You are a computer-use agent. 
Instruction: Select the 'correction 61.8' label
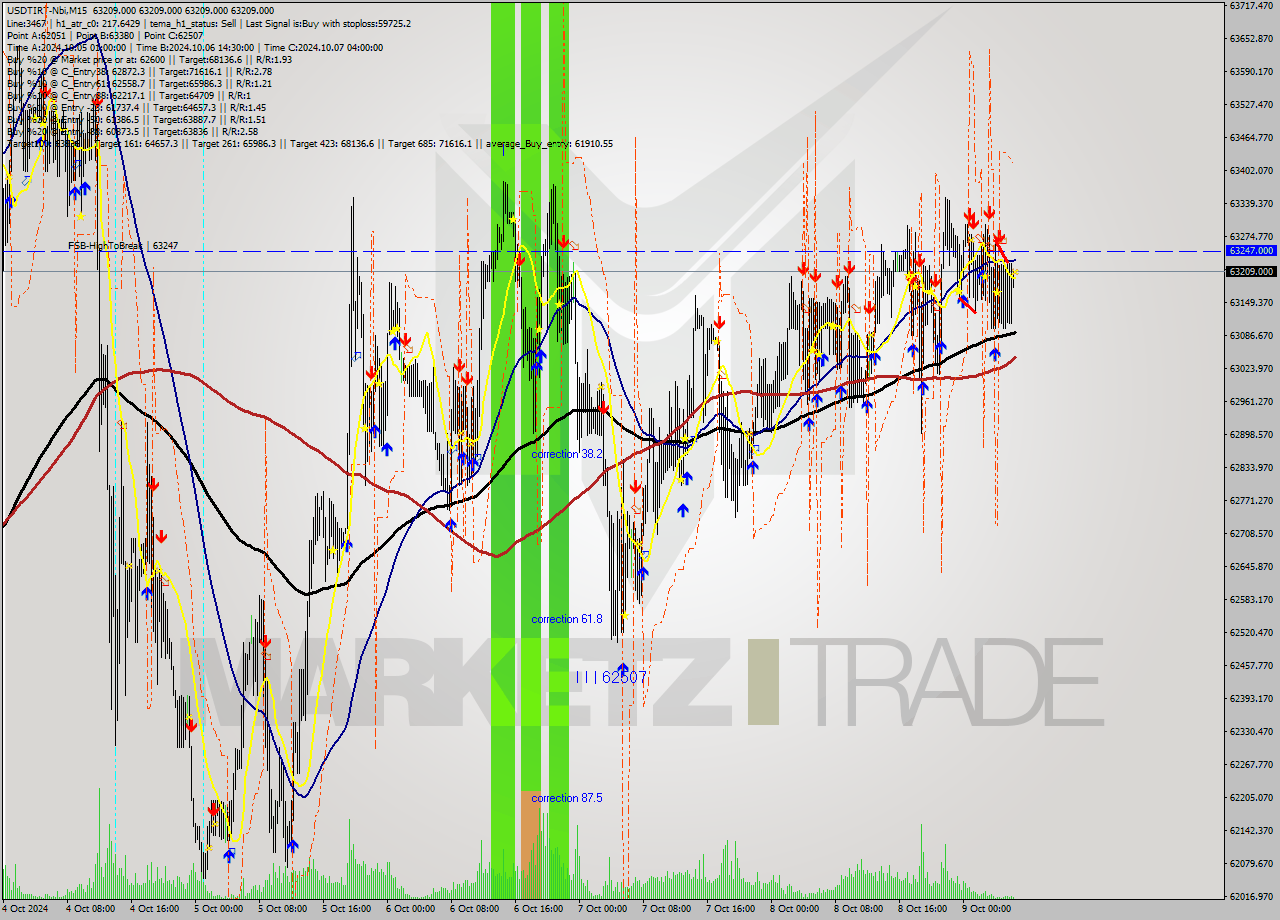[x=567, y=619]
